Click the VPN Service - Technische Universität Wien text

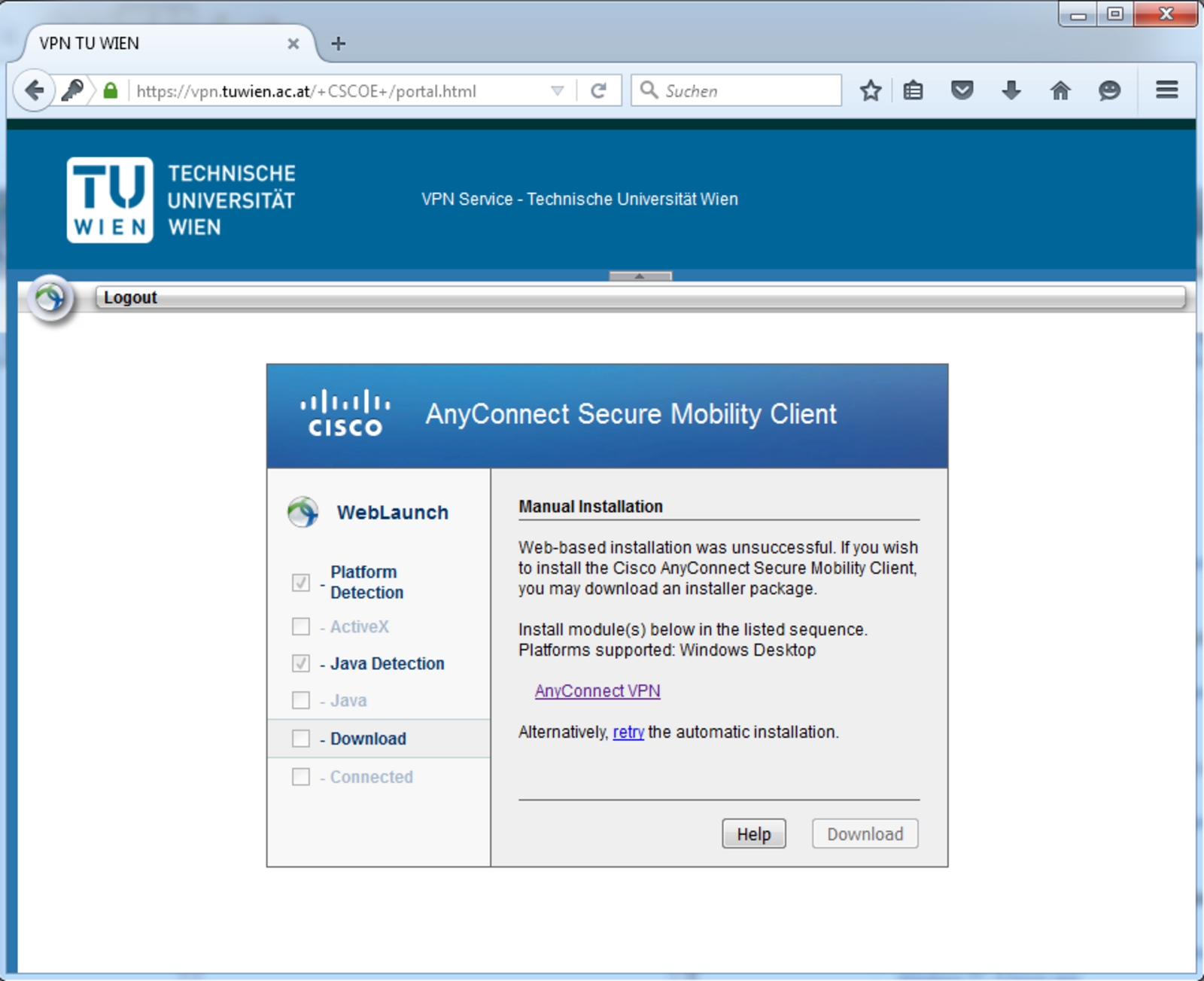coord(579,200)
